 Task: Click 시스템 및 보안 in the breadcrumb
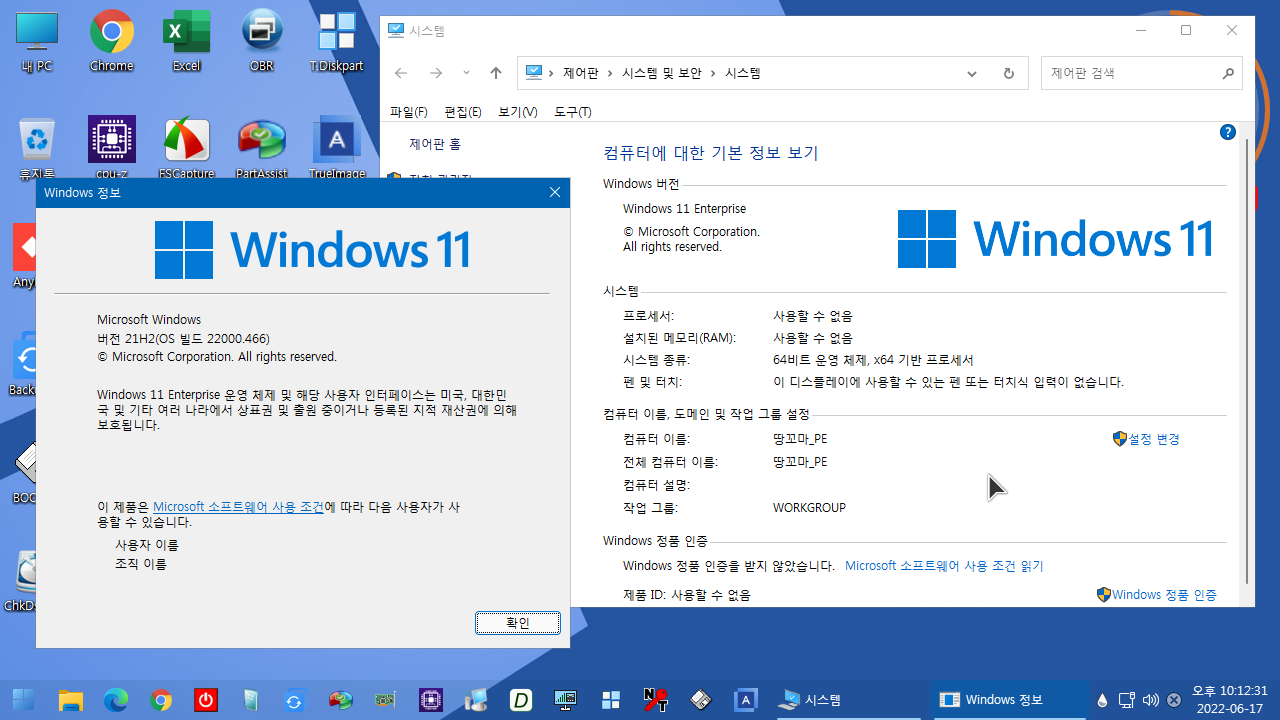tap(661, 73)
